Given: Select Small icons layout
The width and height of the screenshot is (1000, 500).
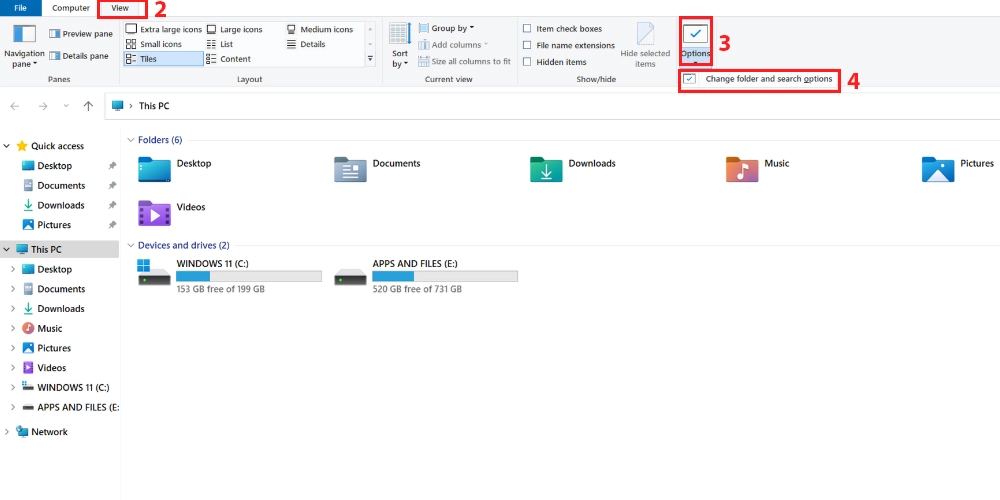Looking at the screenshot, I should tap(154, 44).
